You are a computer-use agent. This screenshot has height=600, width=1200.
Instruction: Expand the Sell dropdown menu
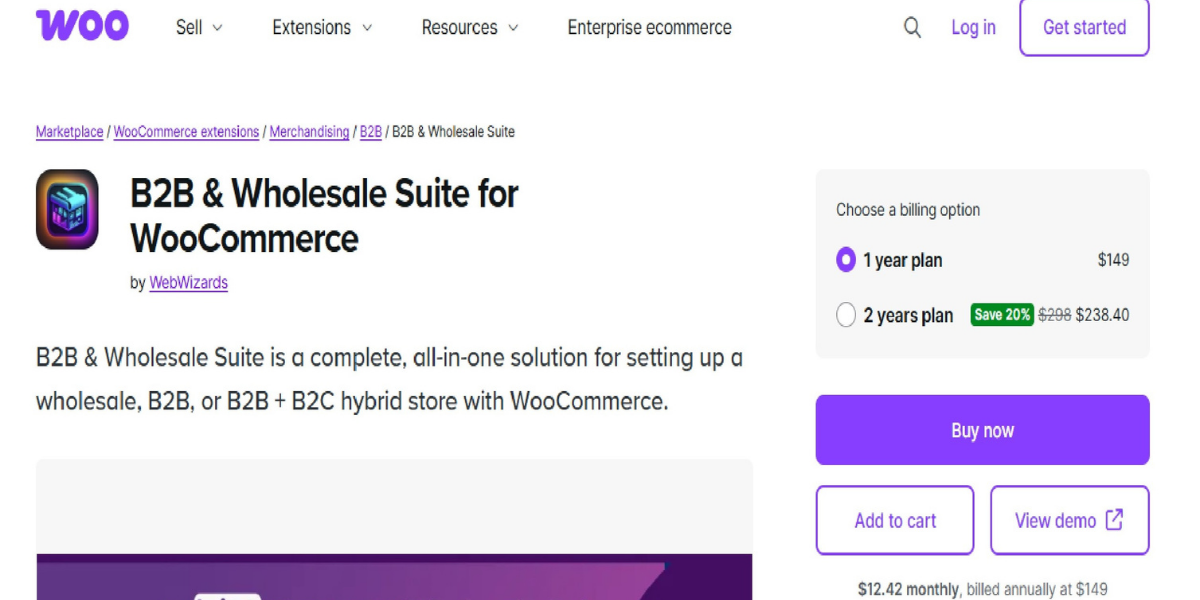(x=199, y=28)
